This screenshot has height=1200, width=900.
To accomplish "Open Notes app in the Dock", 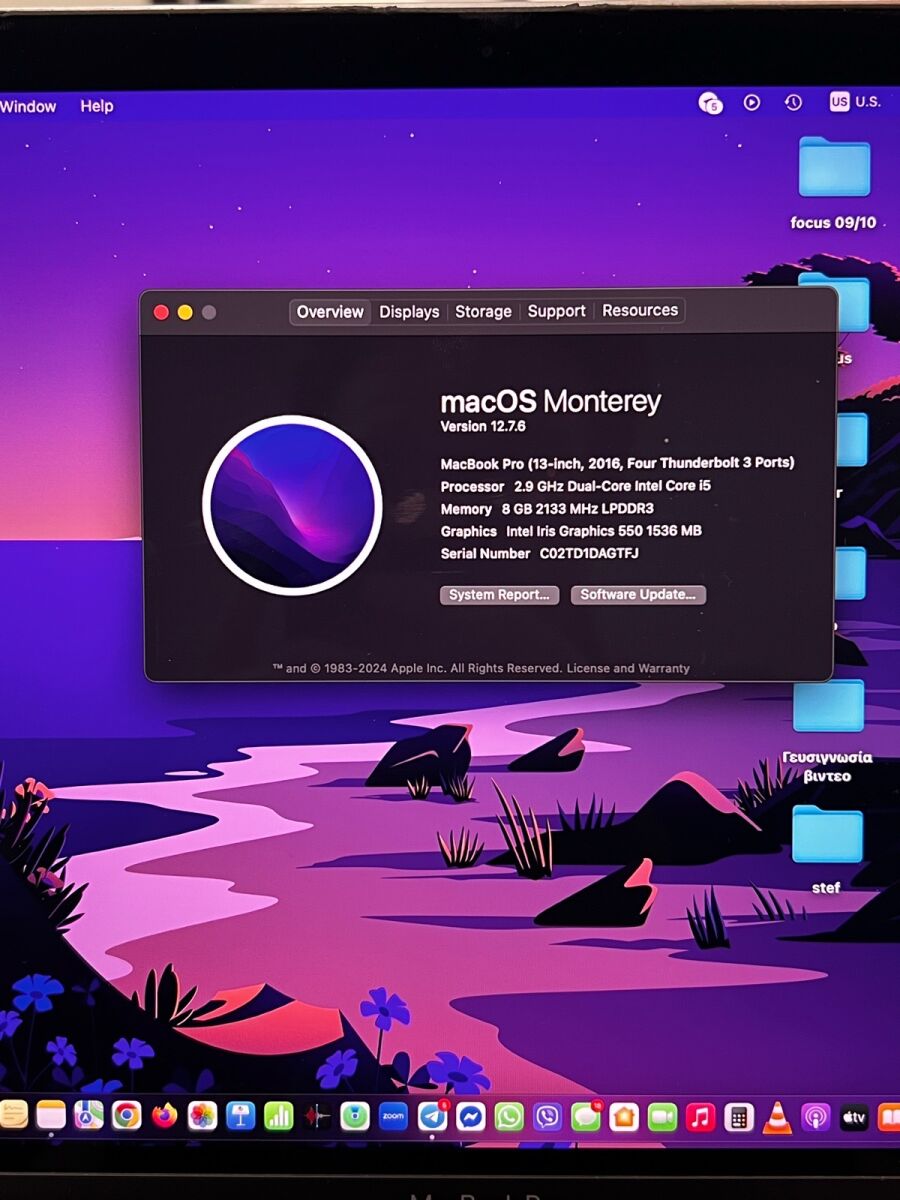I will (50, 1115).
